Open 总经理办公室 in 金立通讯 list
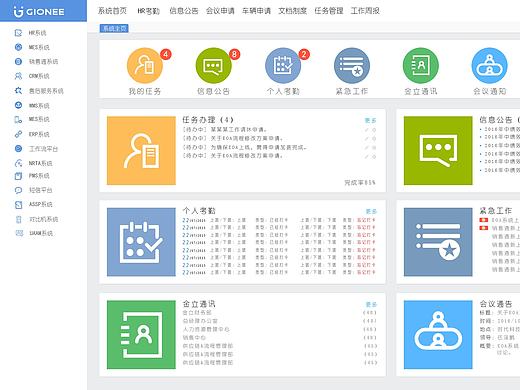 coord(200,321)
